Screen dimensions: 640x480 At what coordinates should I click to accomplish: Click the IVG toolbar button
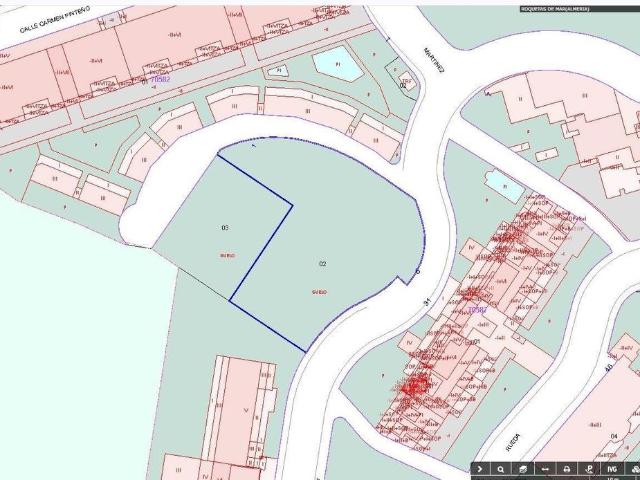pyautogui.click(x=611, y=469)
